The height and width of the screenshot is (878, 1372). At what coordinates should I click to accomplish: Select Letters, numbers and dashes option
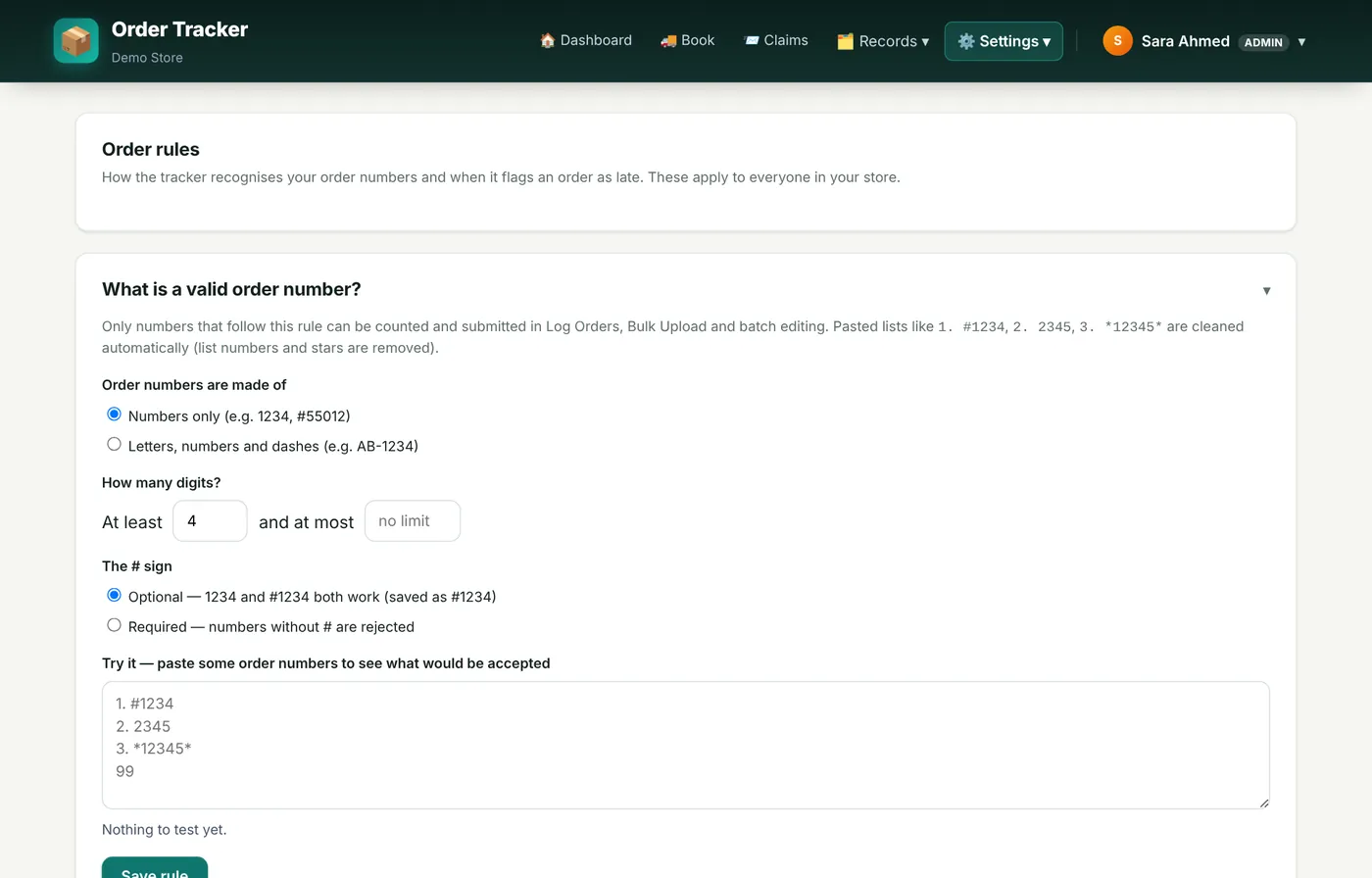coord(115,445)
